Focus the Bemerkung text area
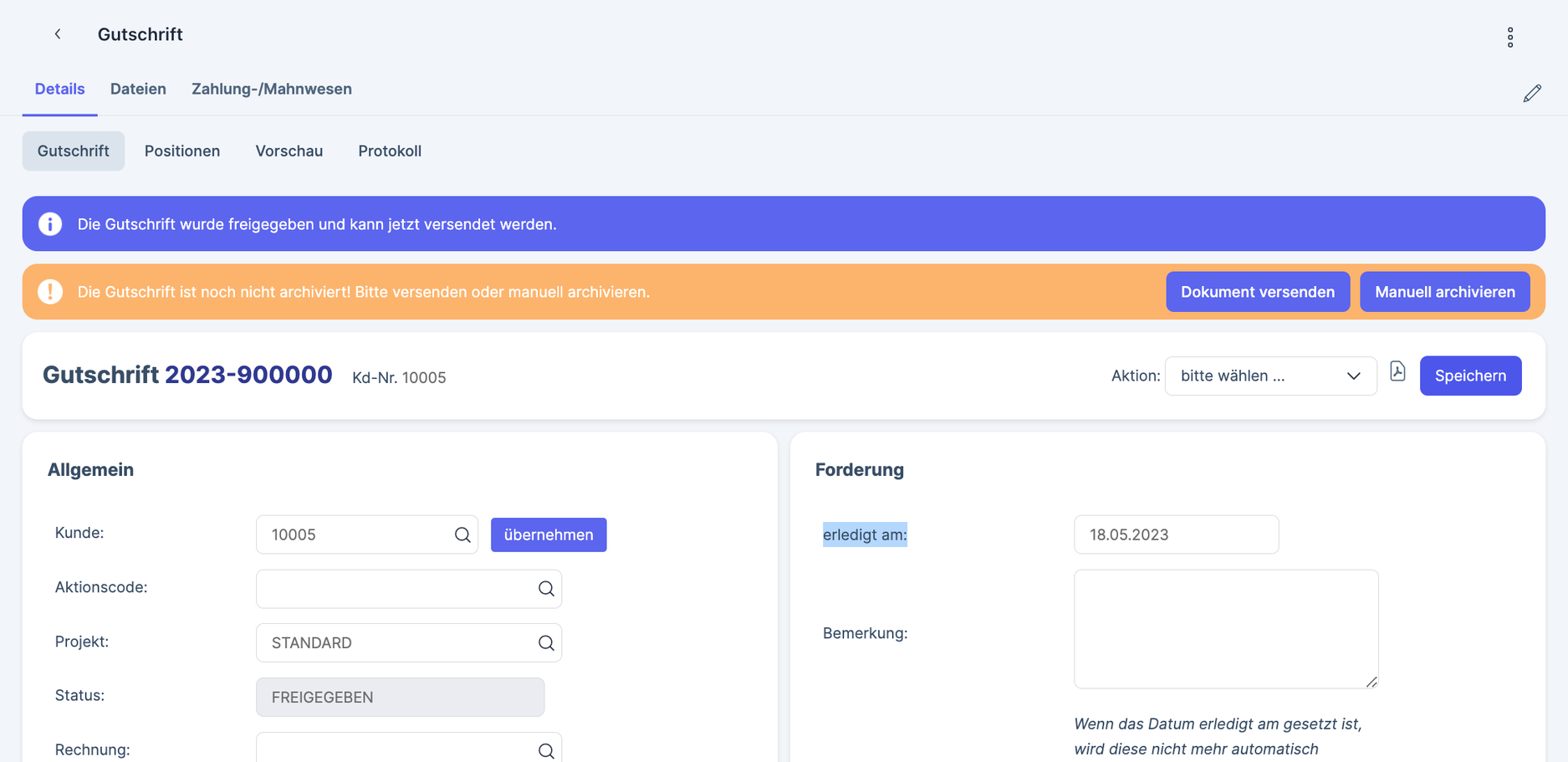This screenshot has width=1568, height=762. (x=1225, y=629)
